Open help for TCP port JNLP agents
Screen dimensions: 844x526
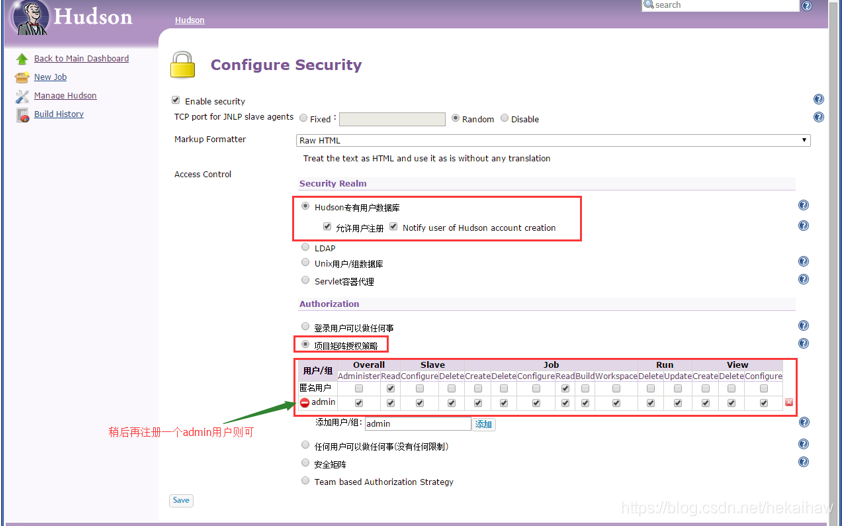[818, 117]
